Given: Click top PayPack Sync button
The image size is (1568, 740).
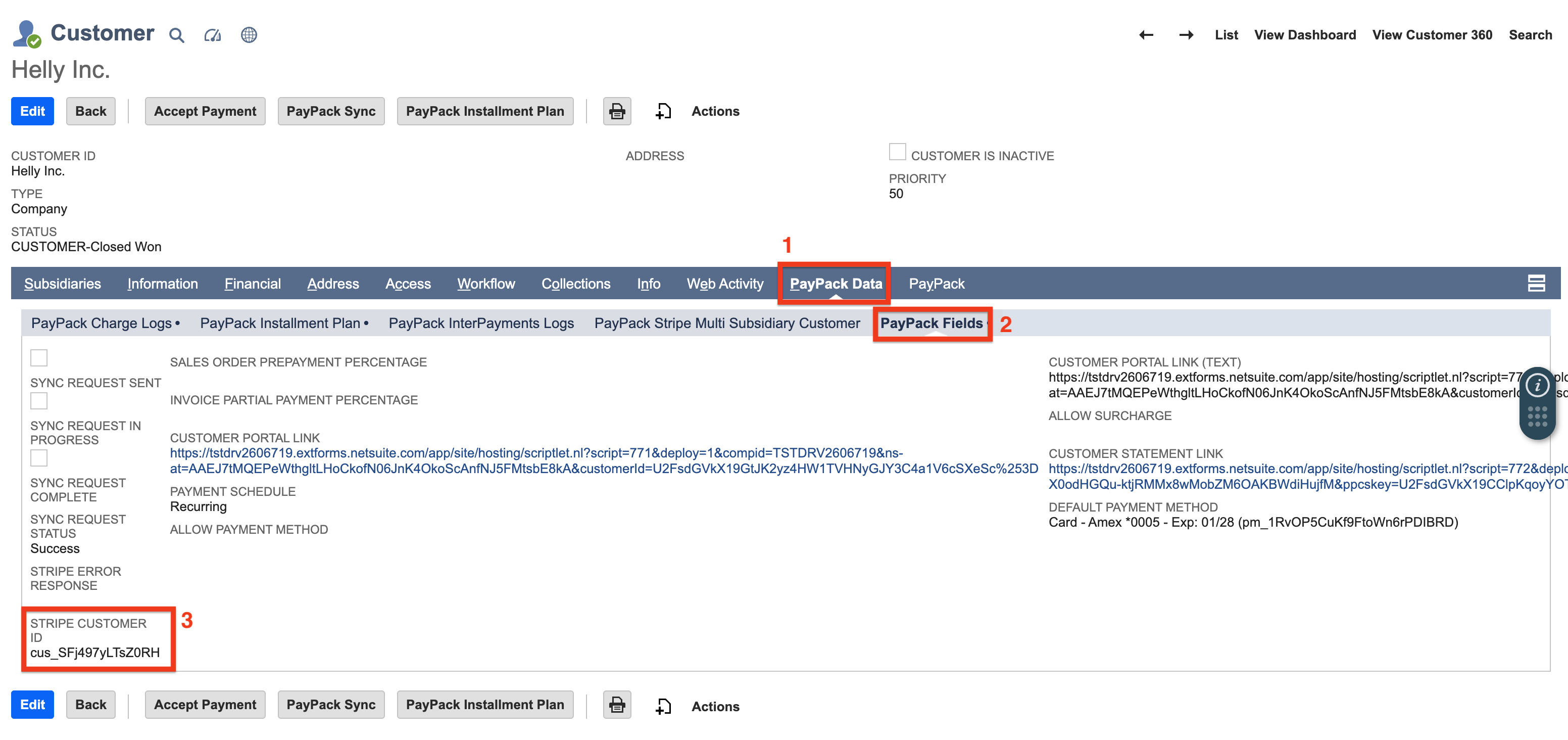Looking at the screenshot, I should point(331,112).
